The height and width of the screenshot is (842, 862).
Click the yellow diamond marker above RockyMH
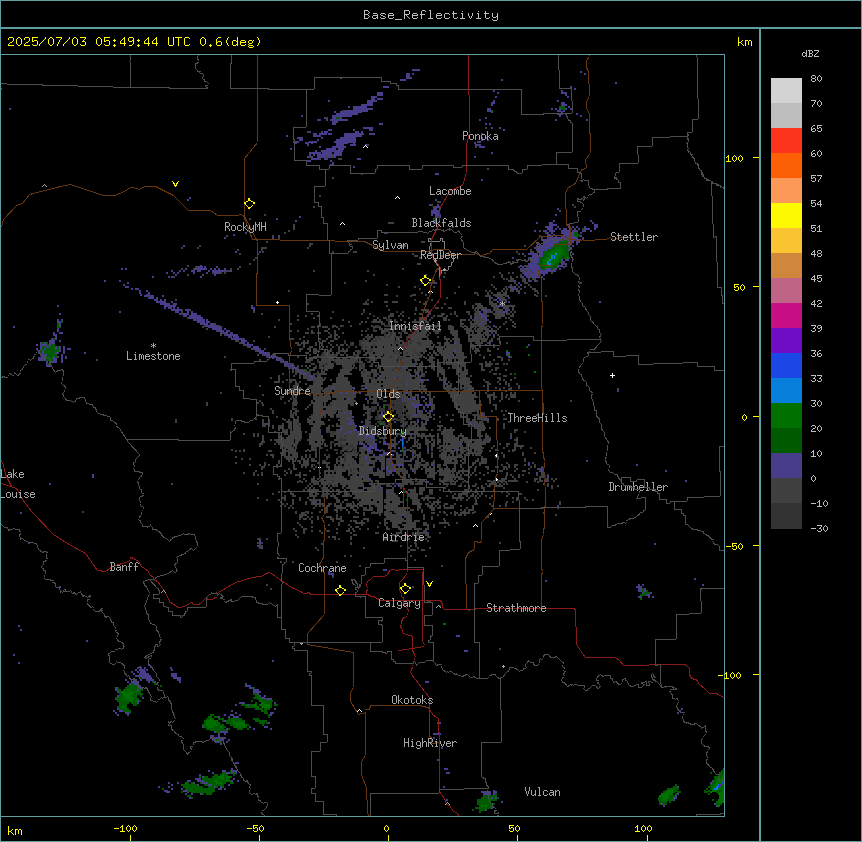coord(249,203)
